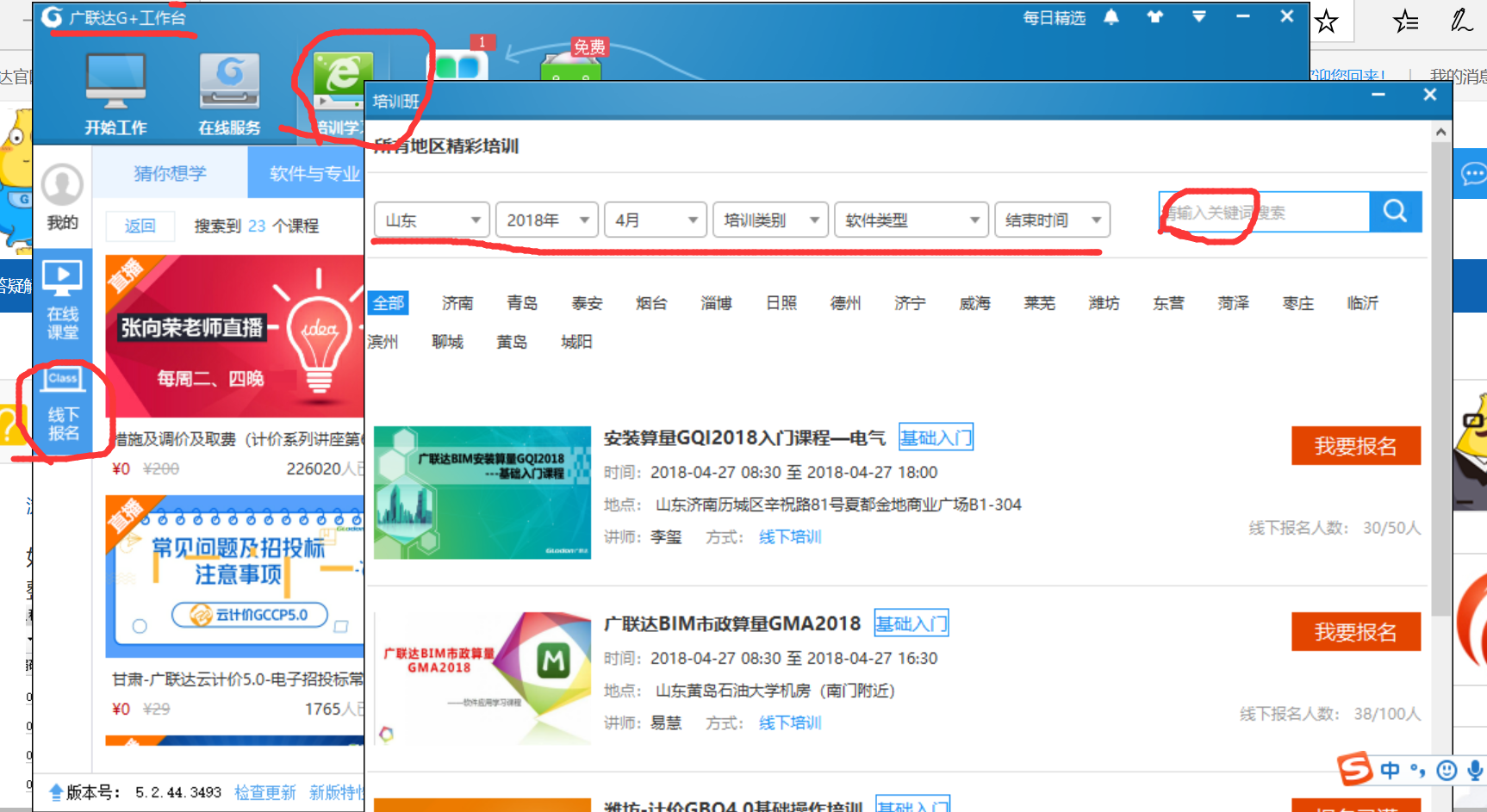
Task: Click the chat bubble icon at right edge
Action: (1472, 174)
